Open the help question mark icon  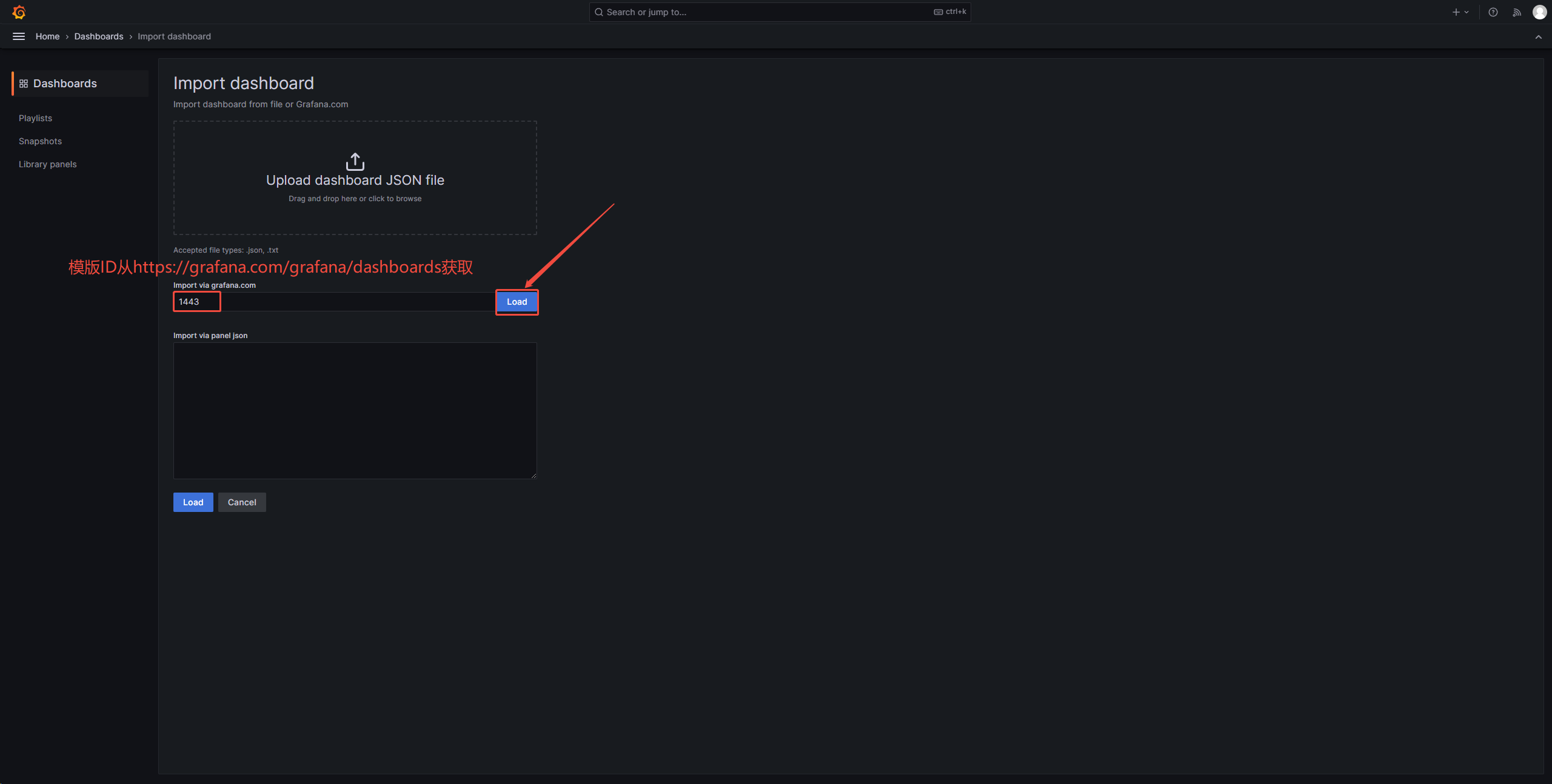[x=1493, y=12]
